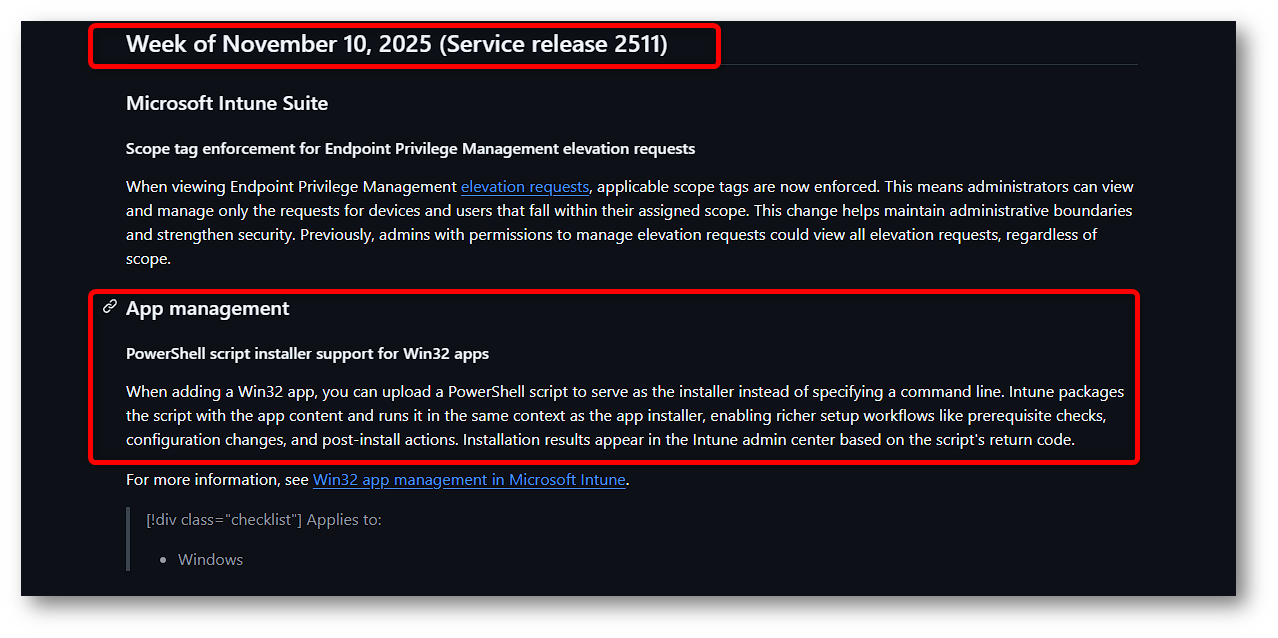Click the Windows bullet list item

pos(211,560)
